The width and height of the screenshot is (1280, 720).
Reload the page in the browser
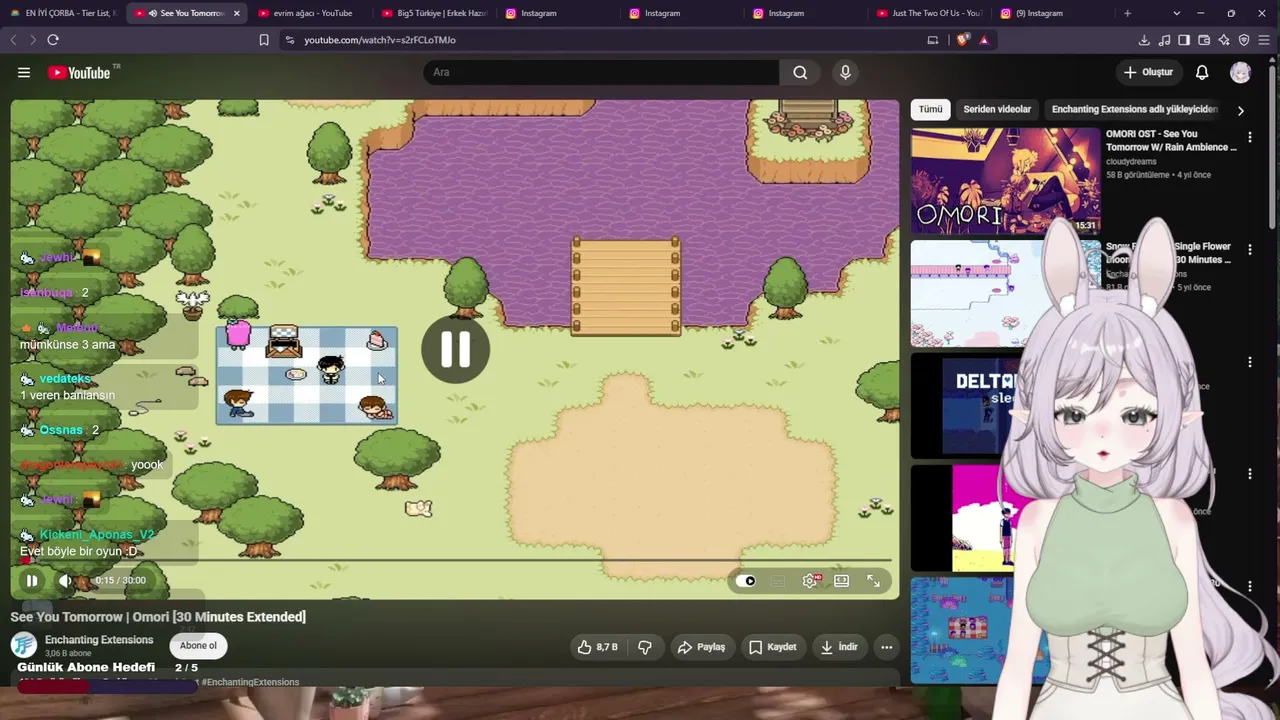tap(53, 40)
